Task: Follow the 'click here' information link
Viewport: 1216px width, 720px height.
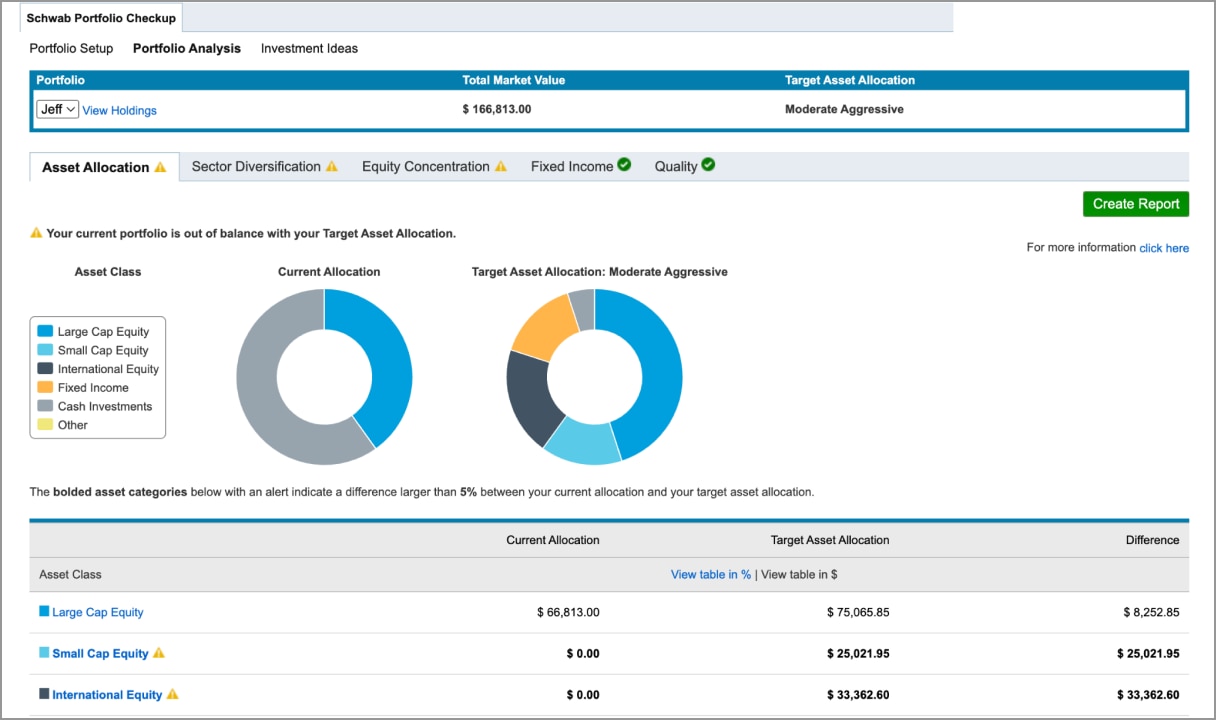Action: tap(1164, 248)
